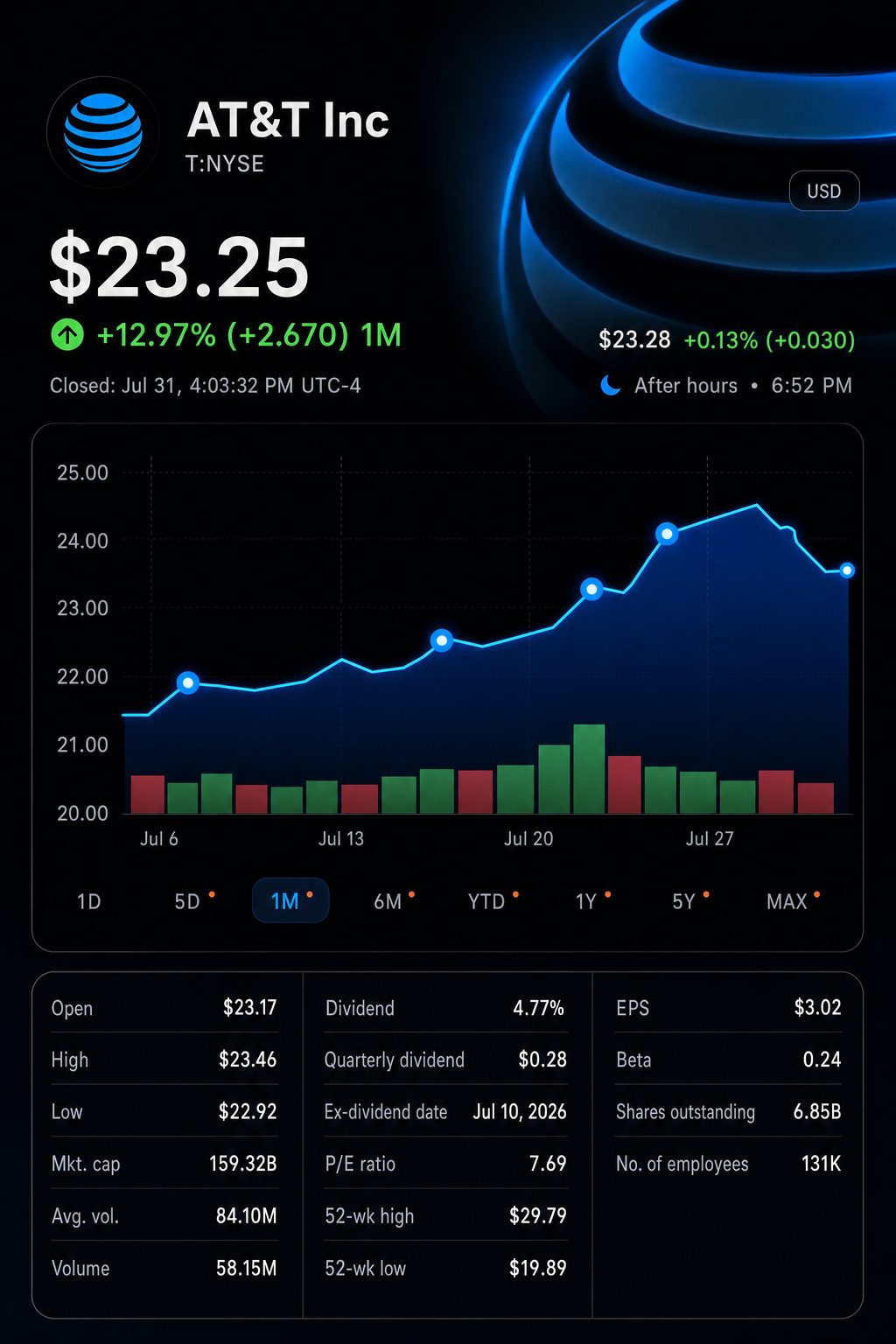Image resolution: width=896 pixels, height=1344 pixels.
Task: Click the Mkt. cap value 159.32B
Action: tap(242, 1164)
